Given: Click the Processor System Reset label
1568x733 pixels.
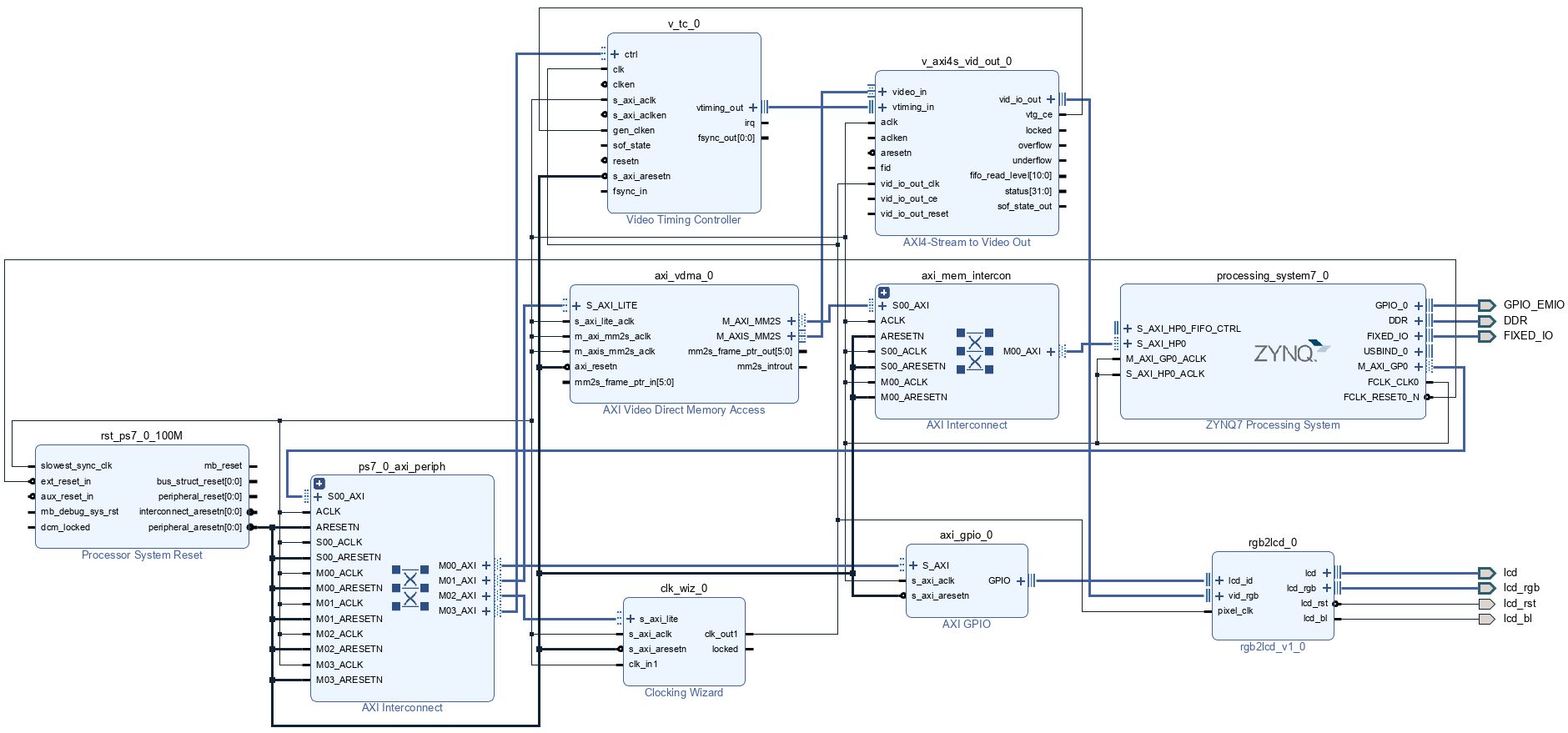Looking at the screenshot, I should point(142,555).
